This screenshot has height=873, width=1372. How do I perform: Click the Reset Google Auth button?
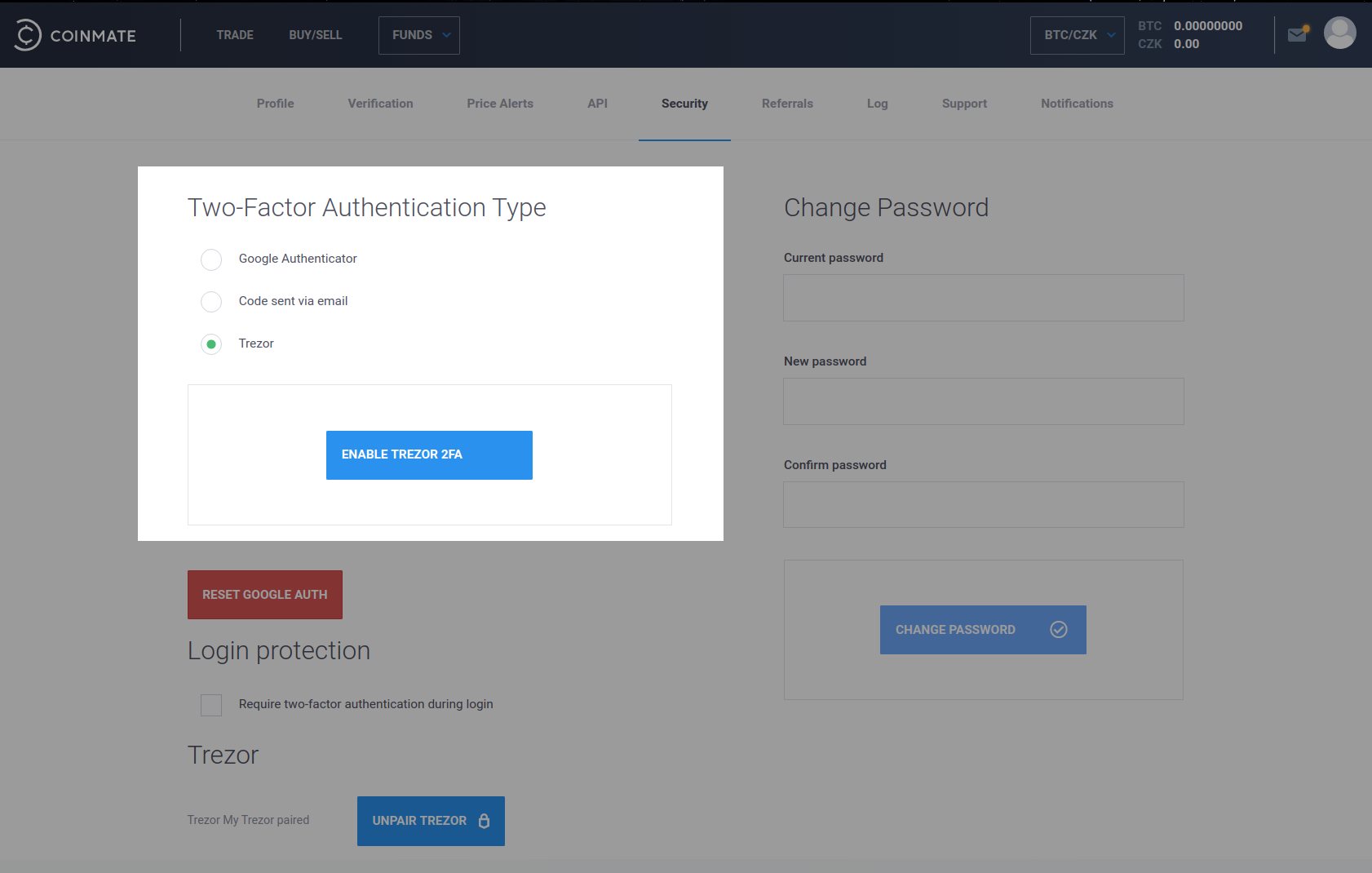click(265, 595)
